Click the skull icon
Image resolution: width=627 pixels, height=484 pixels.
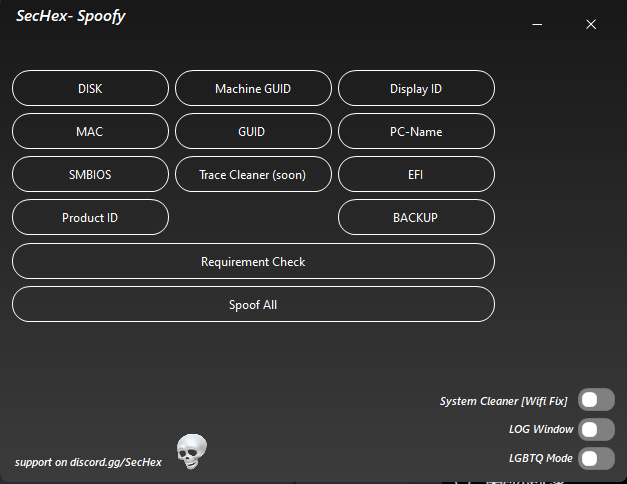coord(191,452)
